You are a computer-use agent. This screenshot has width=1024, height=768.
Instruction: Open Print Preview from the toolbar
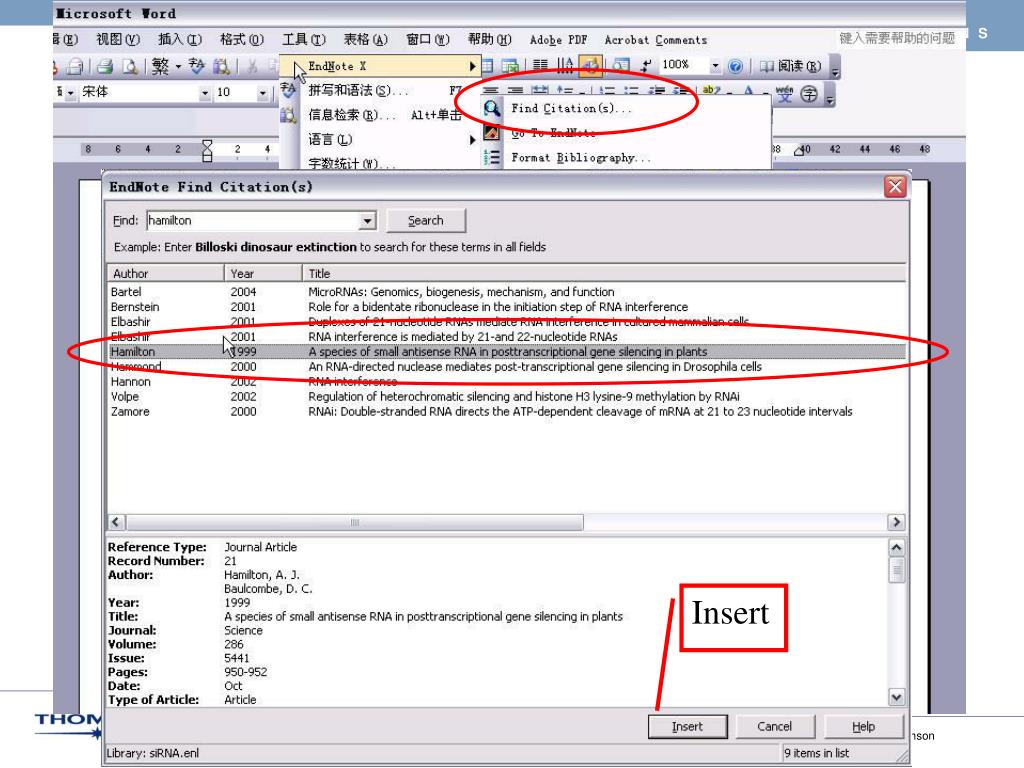click(130, 66)
